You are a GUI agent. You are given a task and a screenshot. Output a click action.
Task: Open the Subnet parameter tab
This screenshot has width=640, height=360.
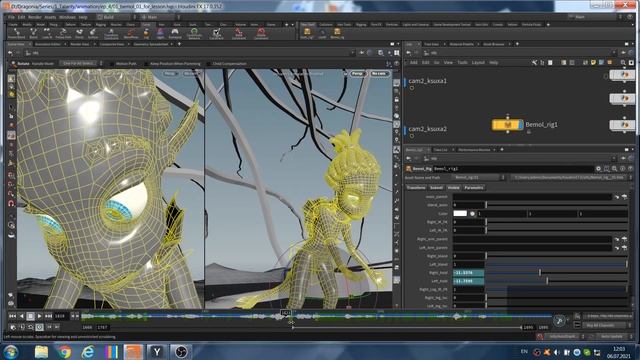click(x=436, y=187)
